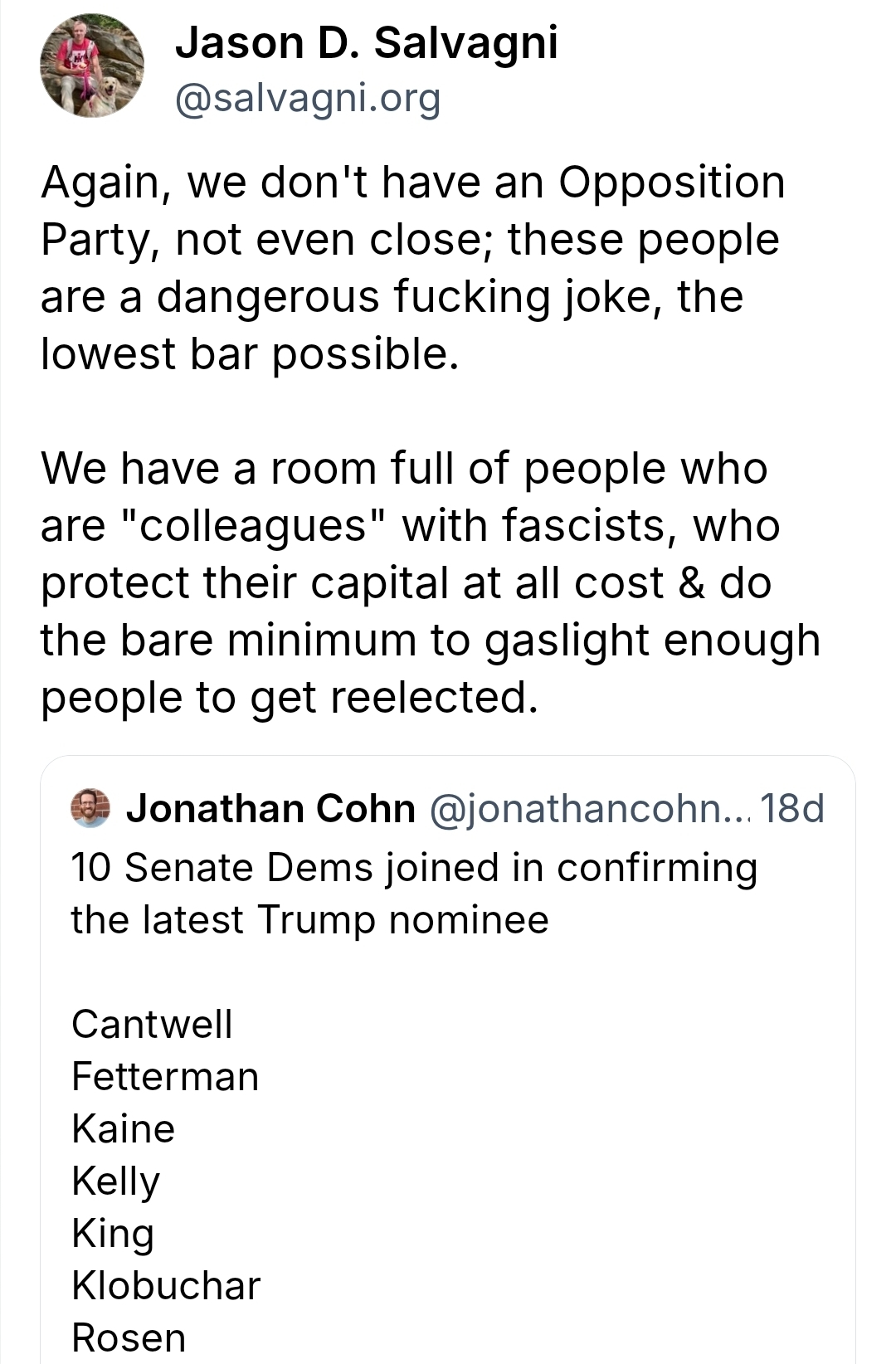
Task: Click the name Fetterman in the list
Action: click(x=165, y=1077)
